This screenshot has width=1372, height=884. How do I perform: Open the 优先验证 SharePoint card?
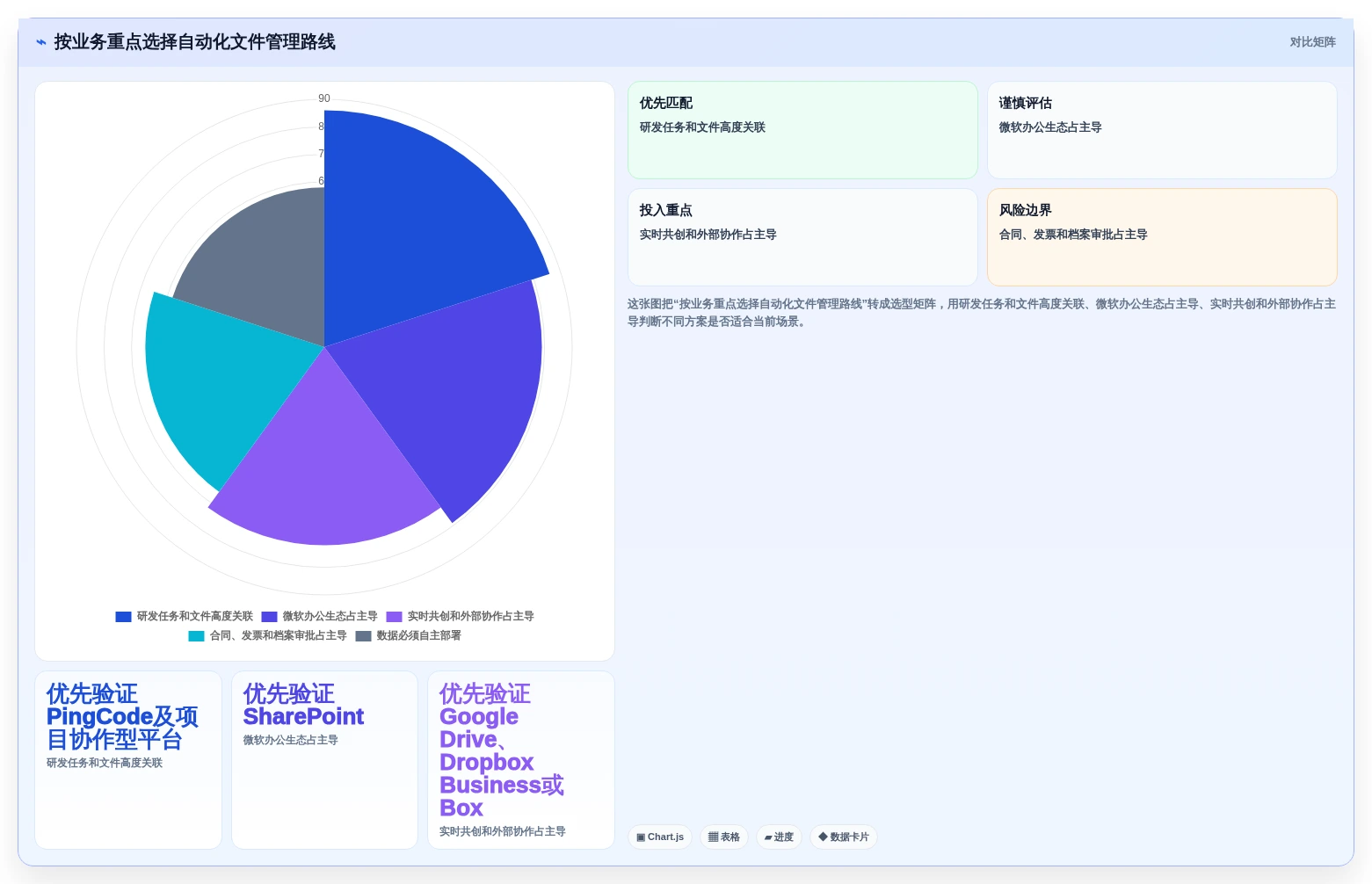324,760
